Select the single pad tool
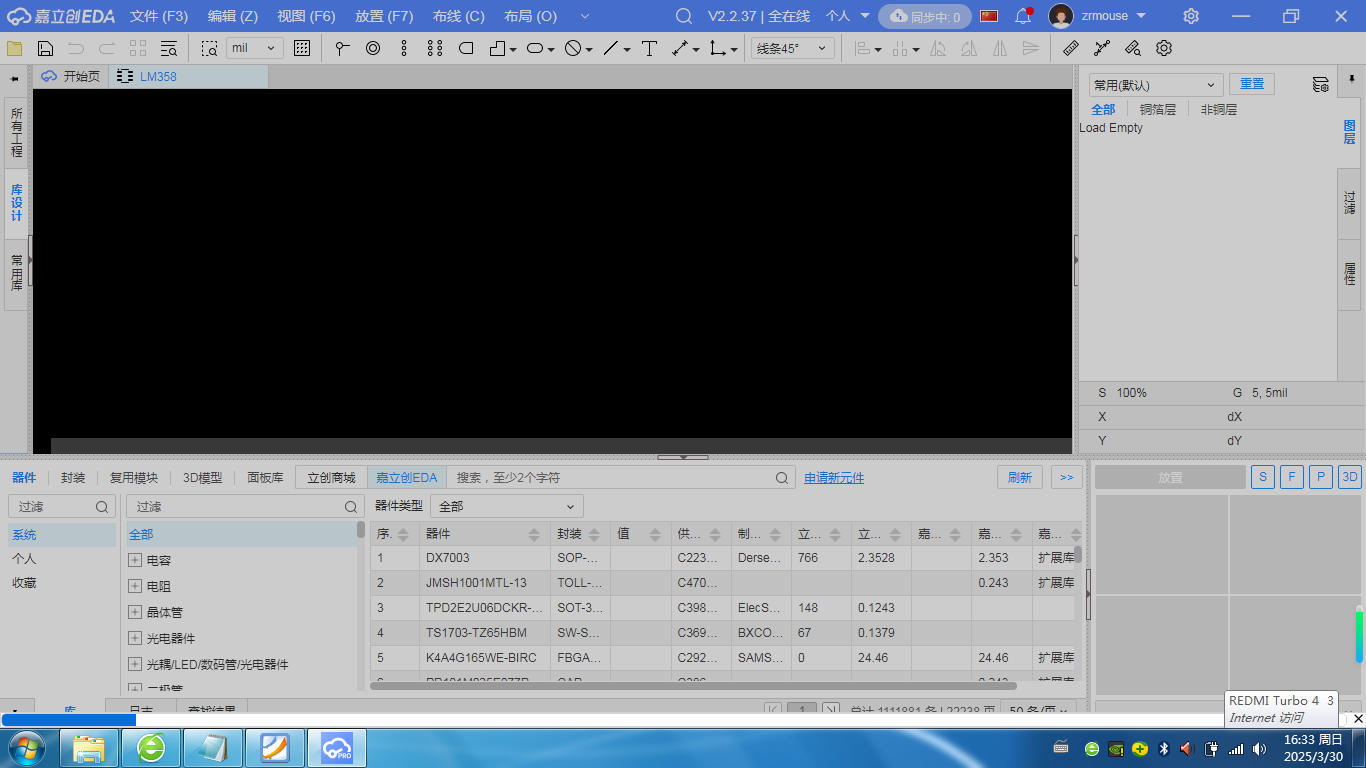Viewport: 1366px width, 768px height. [x=372, y=48]
